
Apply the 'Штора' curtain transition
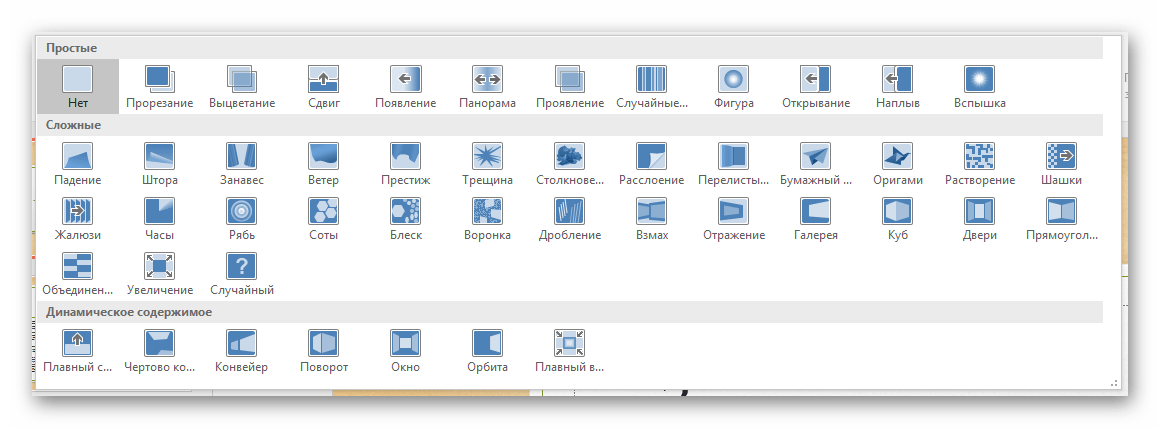pos(160,164)
